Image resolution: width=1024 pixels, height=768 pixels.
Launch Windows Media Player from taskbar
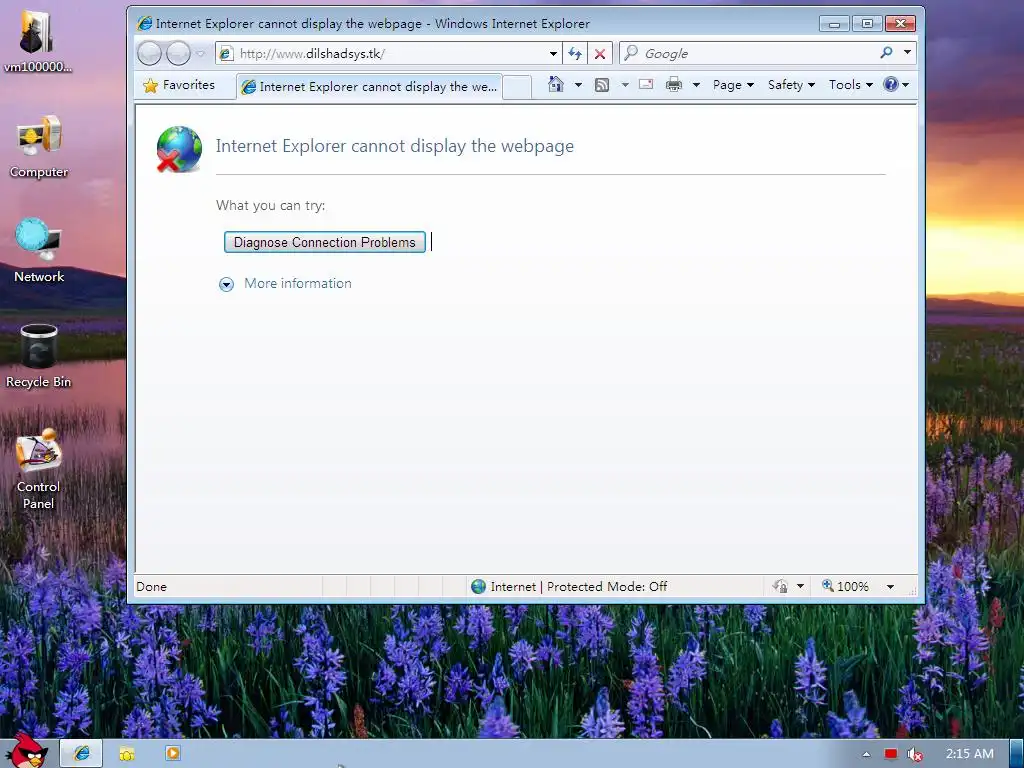pos(172,754)
